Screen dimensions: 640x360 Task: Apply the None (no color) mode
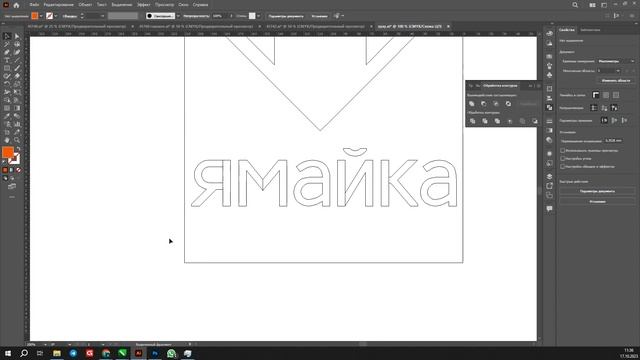click(18, 170)
